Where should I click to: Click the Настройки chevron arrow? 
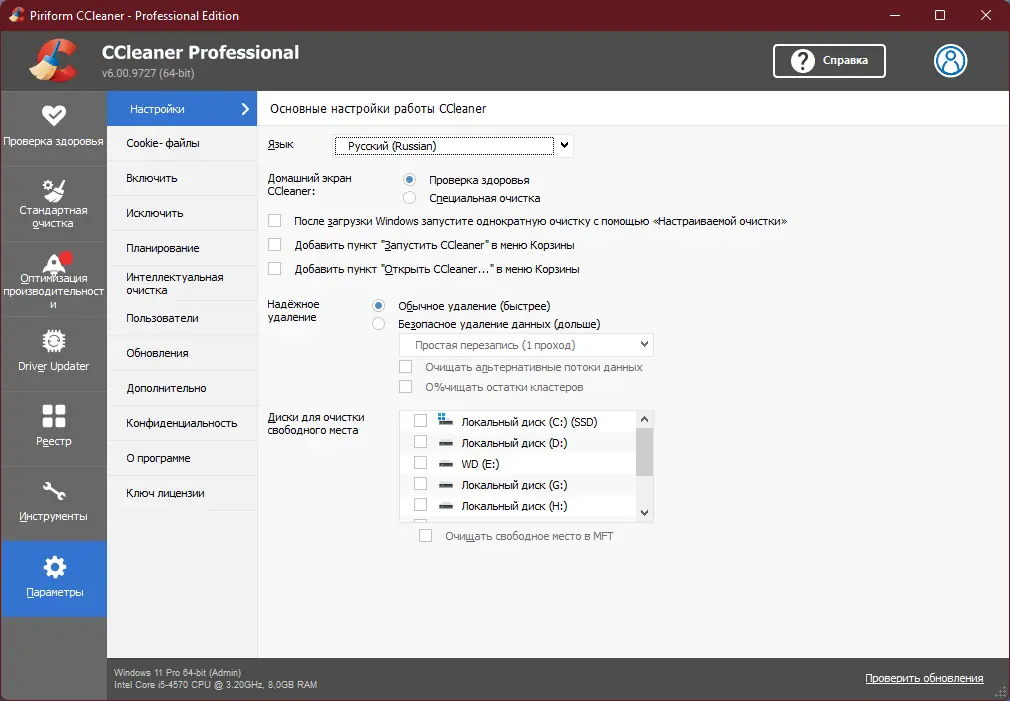coord(245,109)
